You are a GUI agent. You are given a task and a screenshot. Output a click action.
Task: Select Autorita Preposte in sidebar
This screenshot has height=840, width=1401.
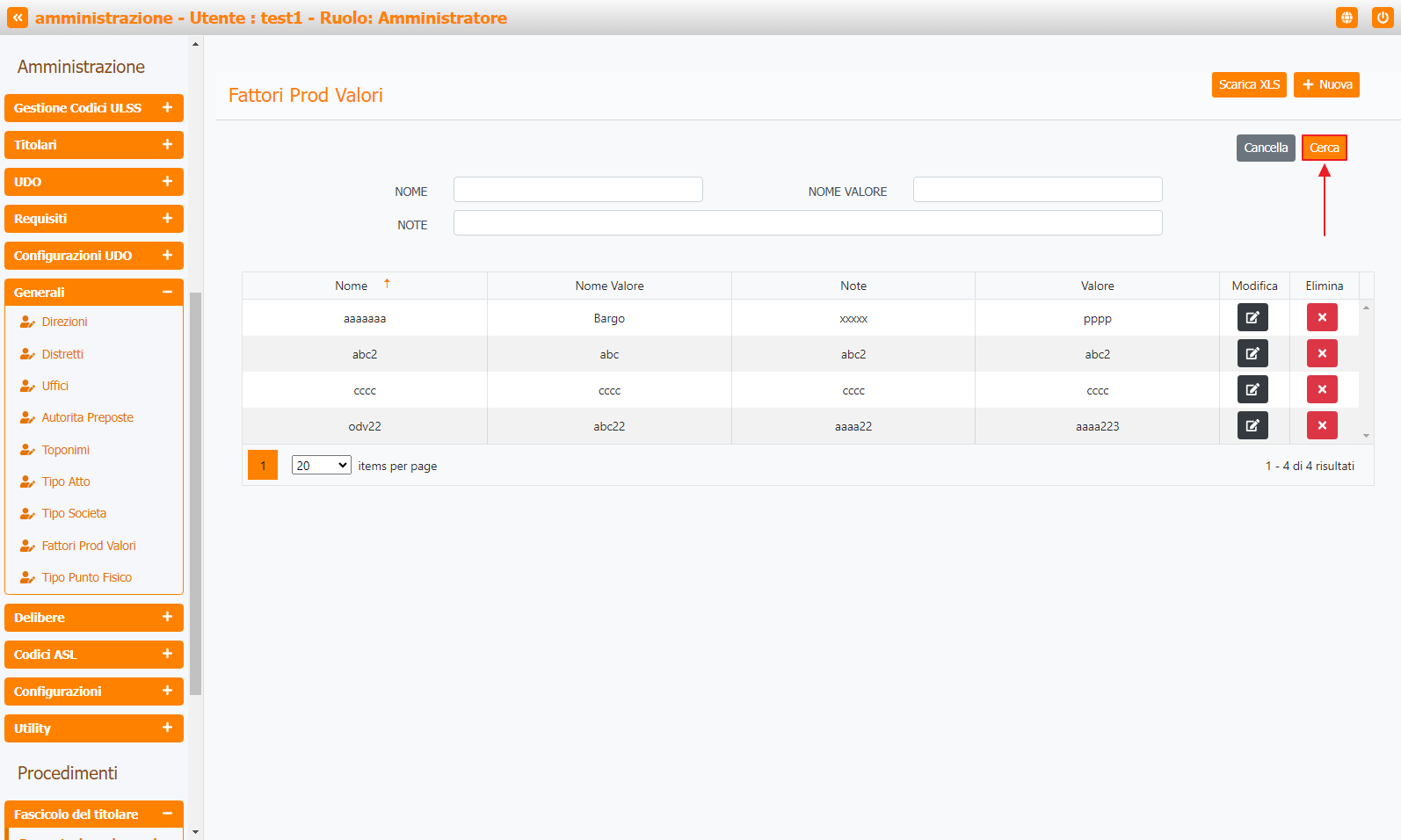click(x=87, y=417)
